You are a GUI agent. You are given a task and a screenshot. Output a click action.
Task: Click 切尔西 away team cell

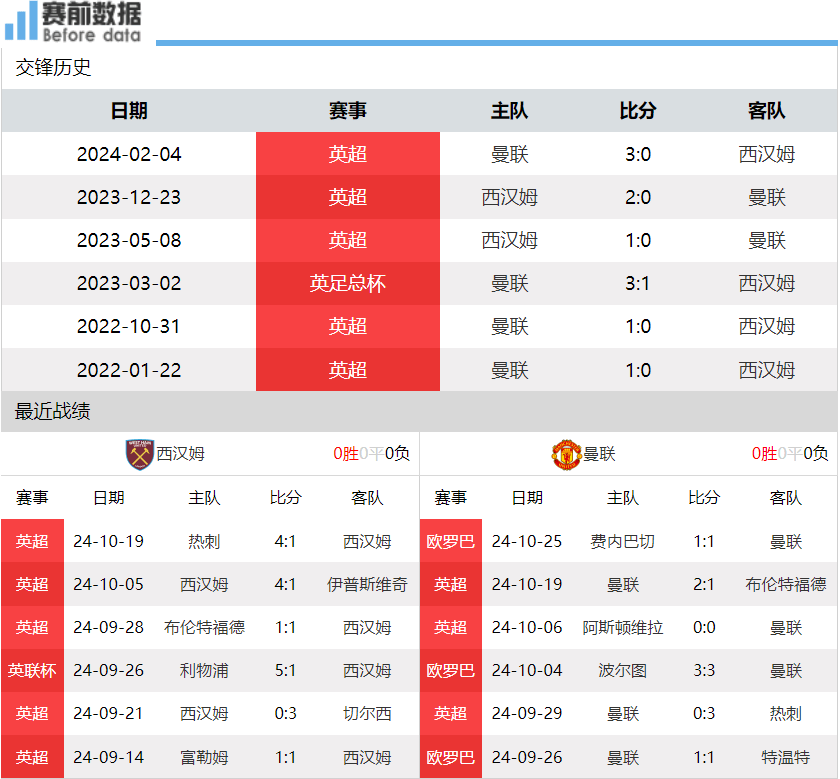(x=368, y=713)
